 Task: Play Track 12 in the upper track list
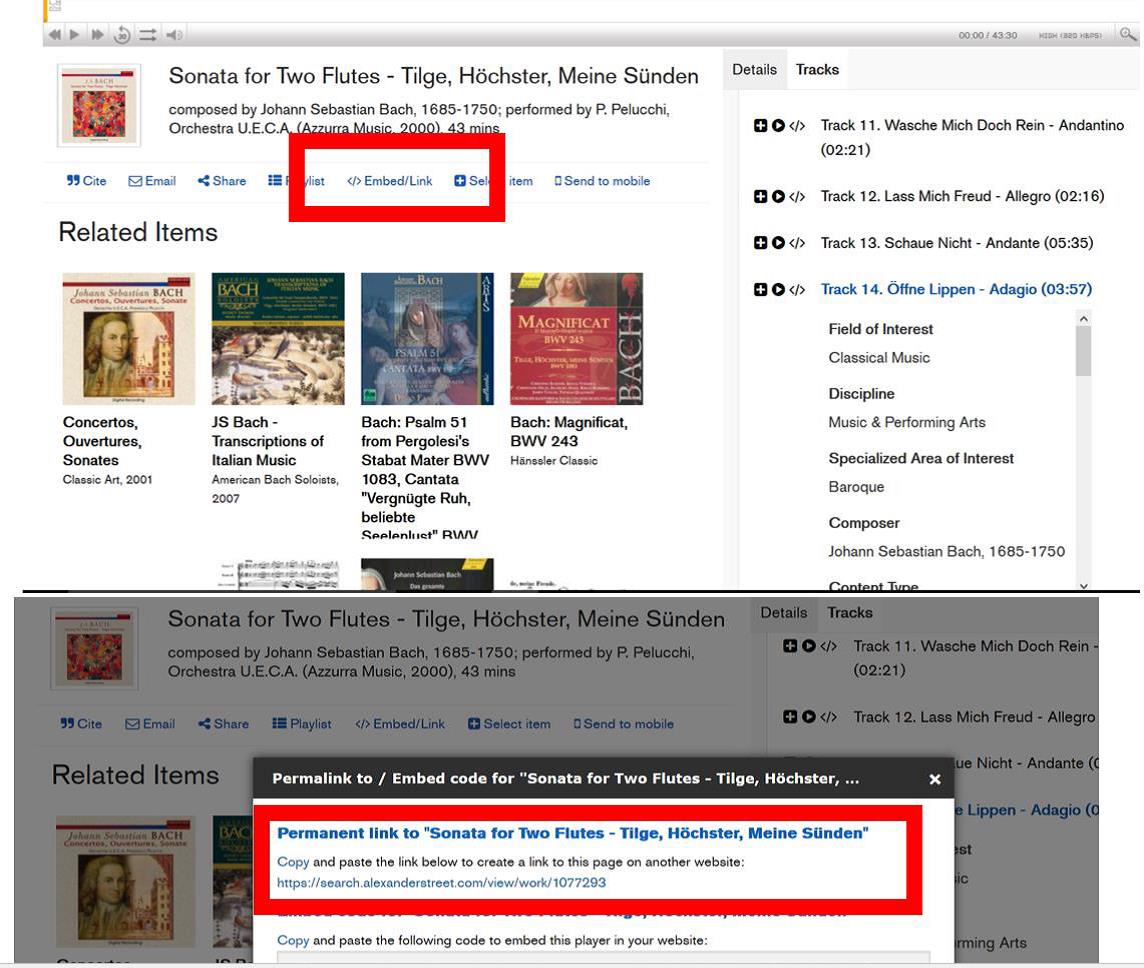tap(778, 196)
